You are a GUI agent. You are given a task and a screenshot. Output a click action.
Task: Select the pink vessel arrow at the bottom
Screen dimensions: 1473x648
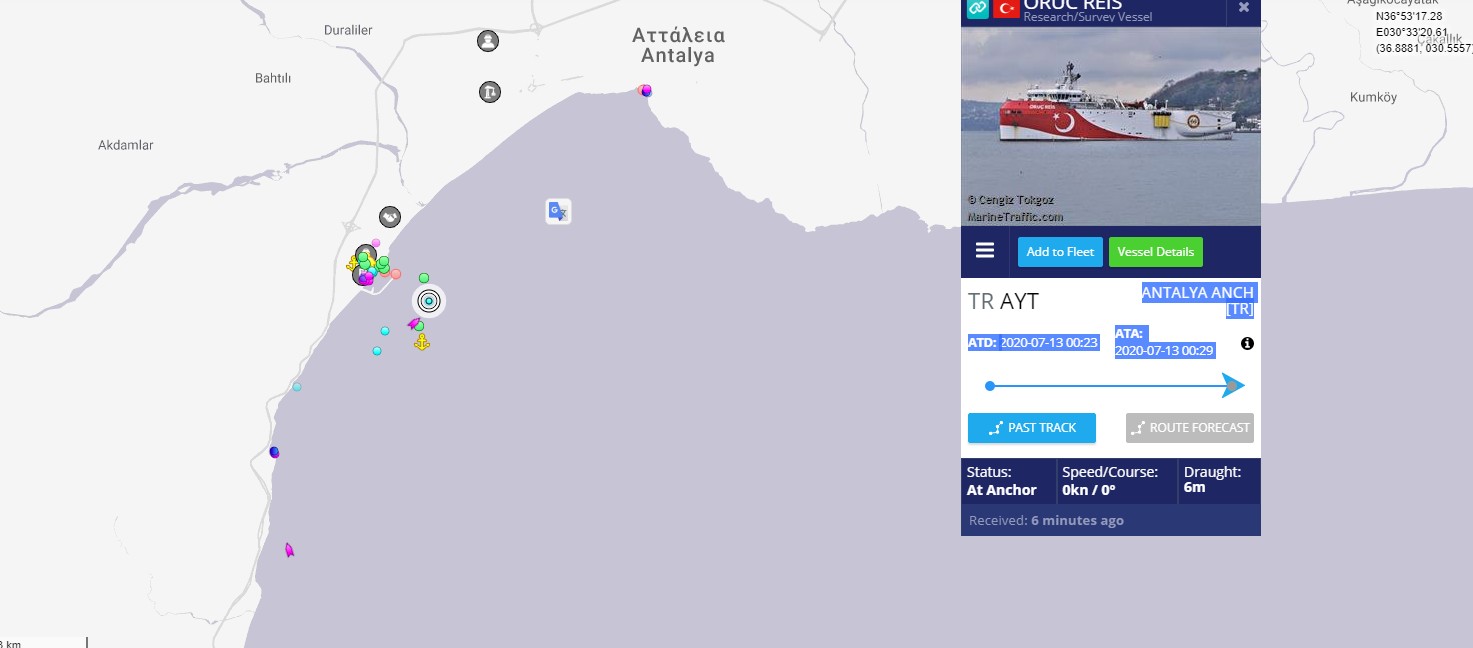click(289, 550)
